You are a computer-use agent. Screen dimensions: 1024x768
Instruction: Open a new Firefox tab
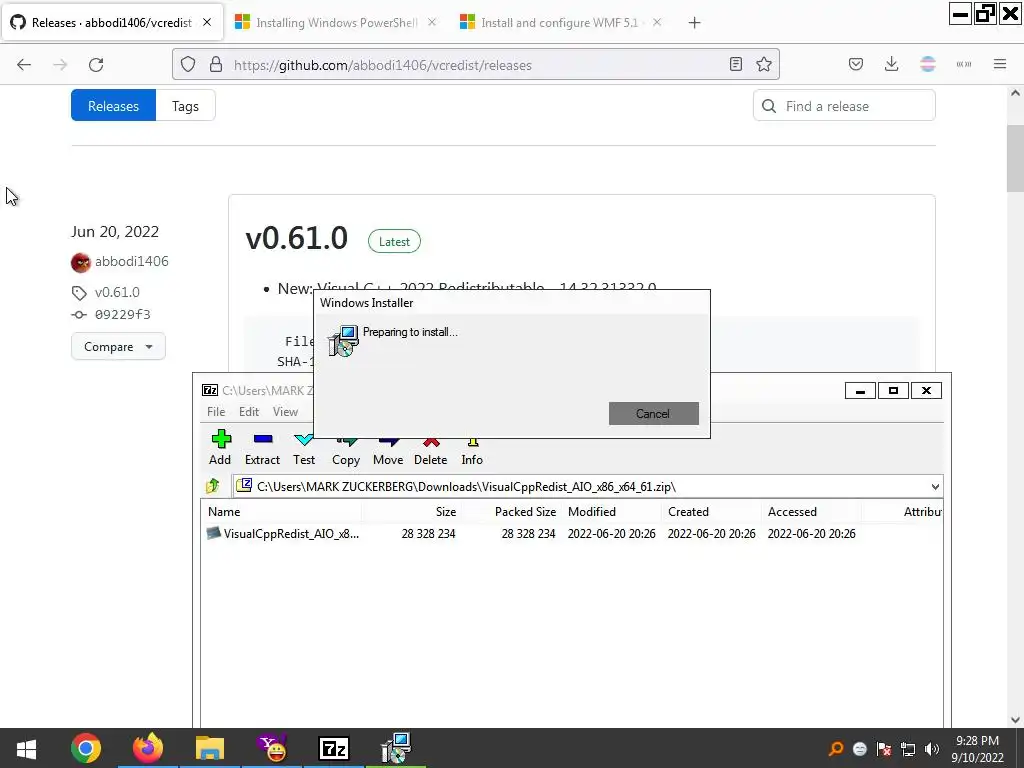pyautogui.click(x=694, y=23)
